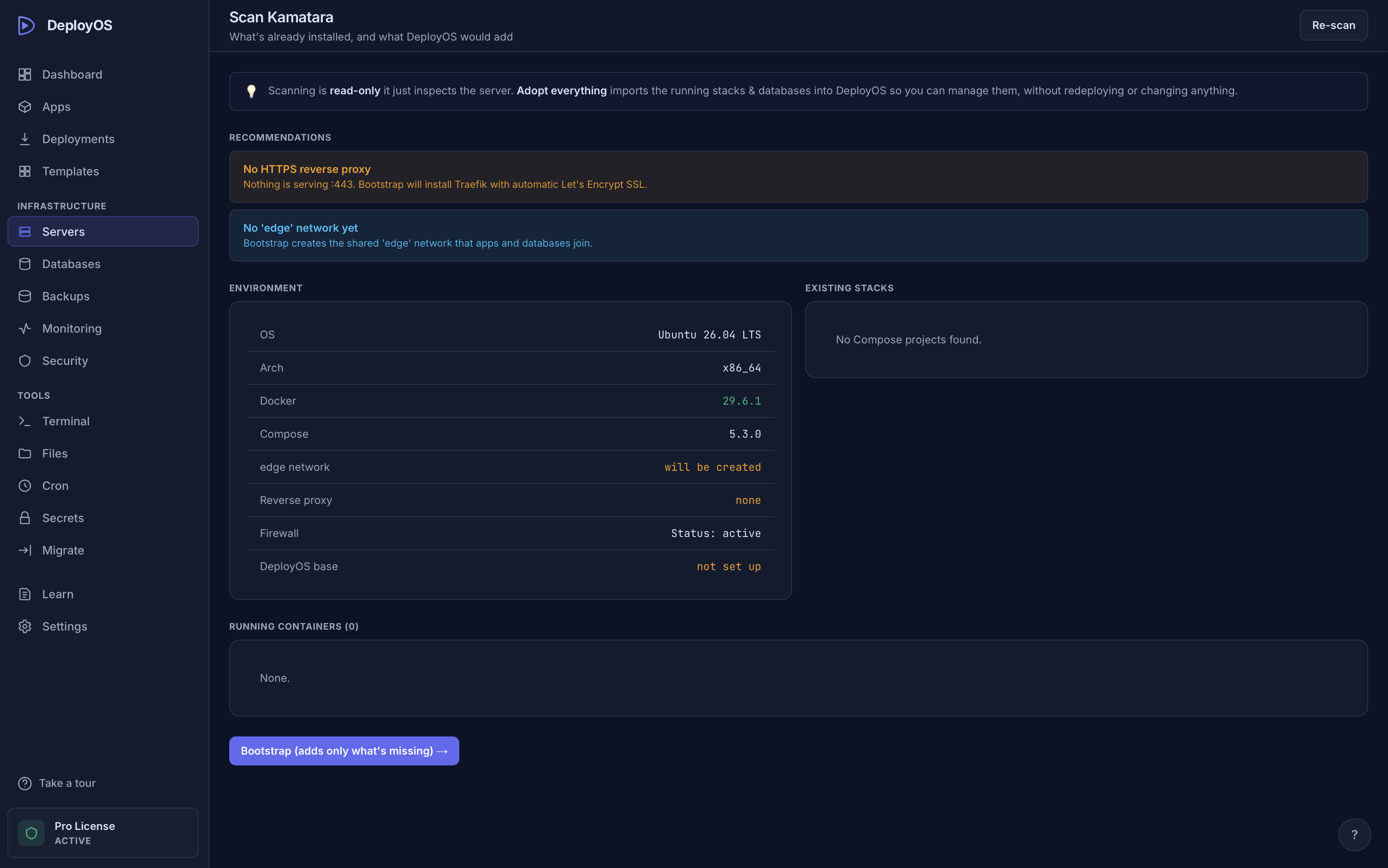Click the Deployments download-arrow icon
Image resolution: width=1388 pixels, height=868 pixels.
click(x=25, y=139)
